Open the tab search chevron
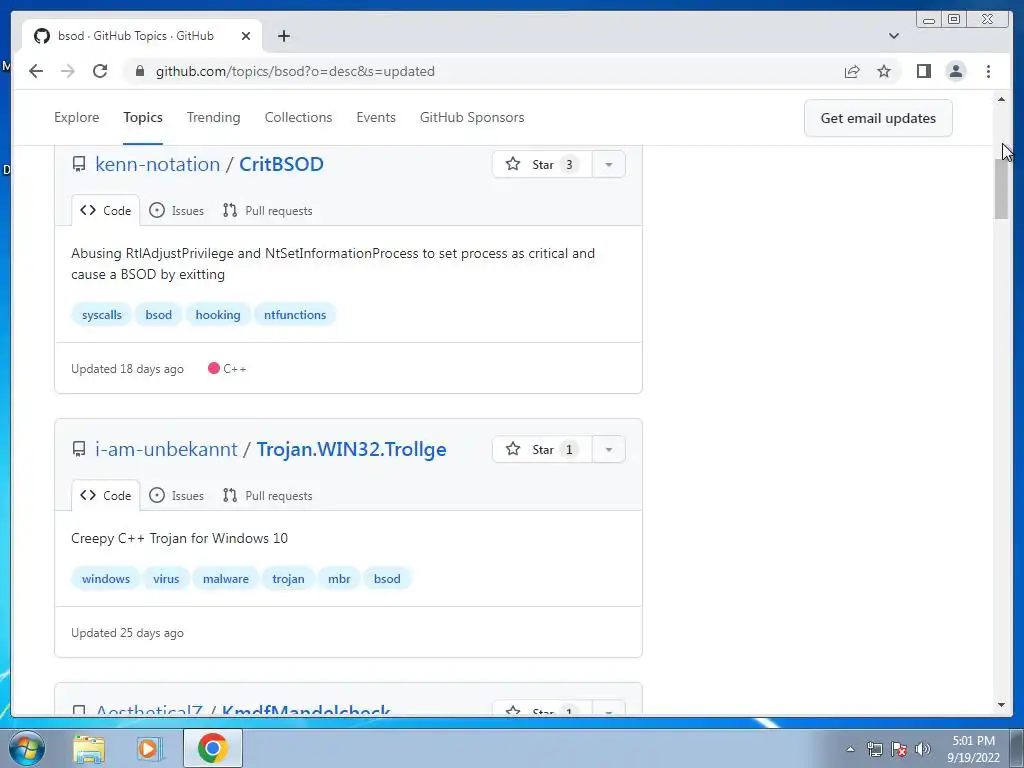Image resolution: width=1024 pixels, height=768 pixels. coord(893,36)
